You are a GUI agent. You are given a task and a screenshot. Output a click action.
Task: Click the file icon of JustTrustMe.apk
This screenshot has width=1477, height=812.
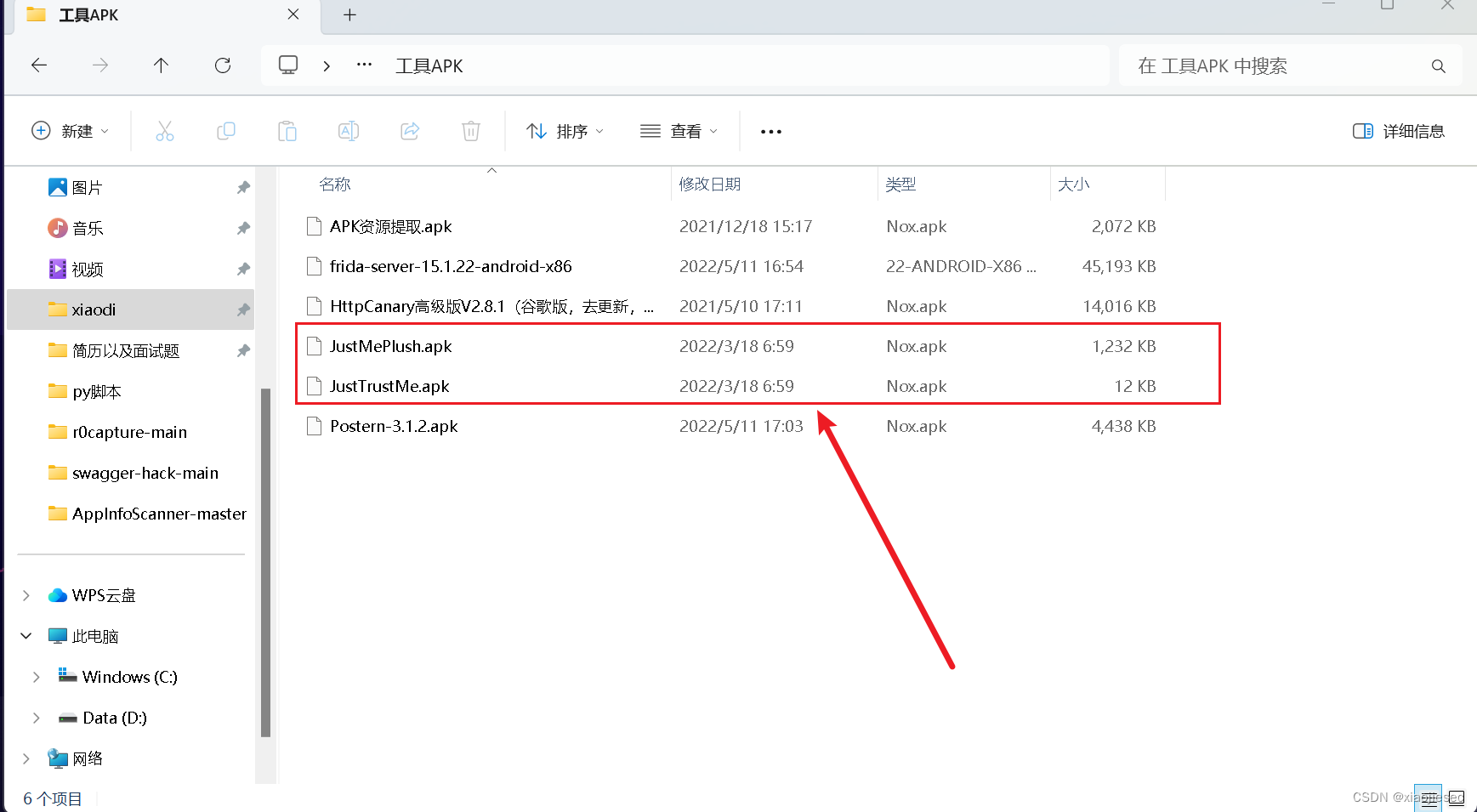coord(315,386)
